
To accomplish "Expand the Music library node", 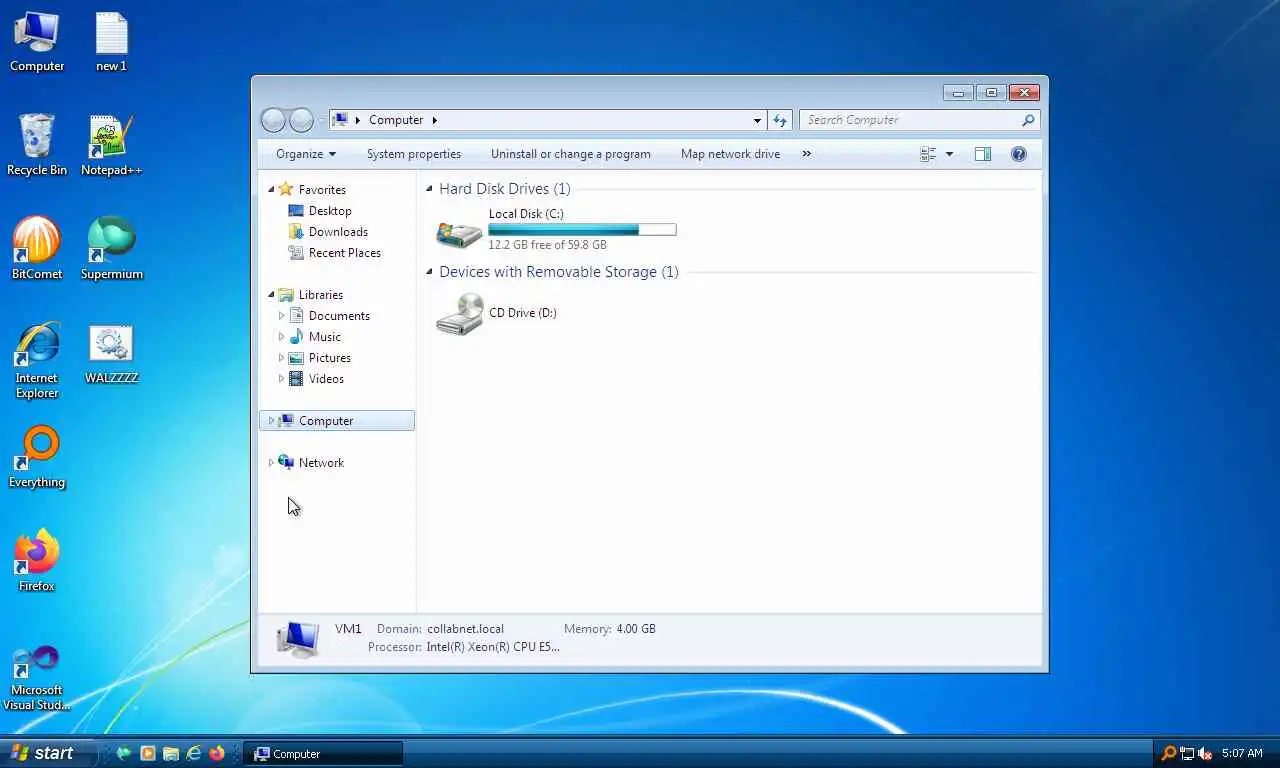I will pos(281,337).
